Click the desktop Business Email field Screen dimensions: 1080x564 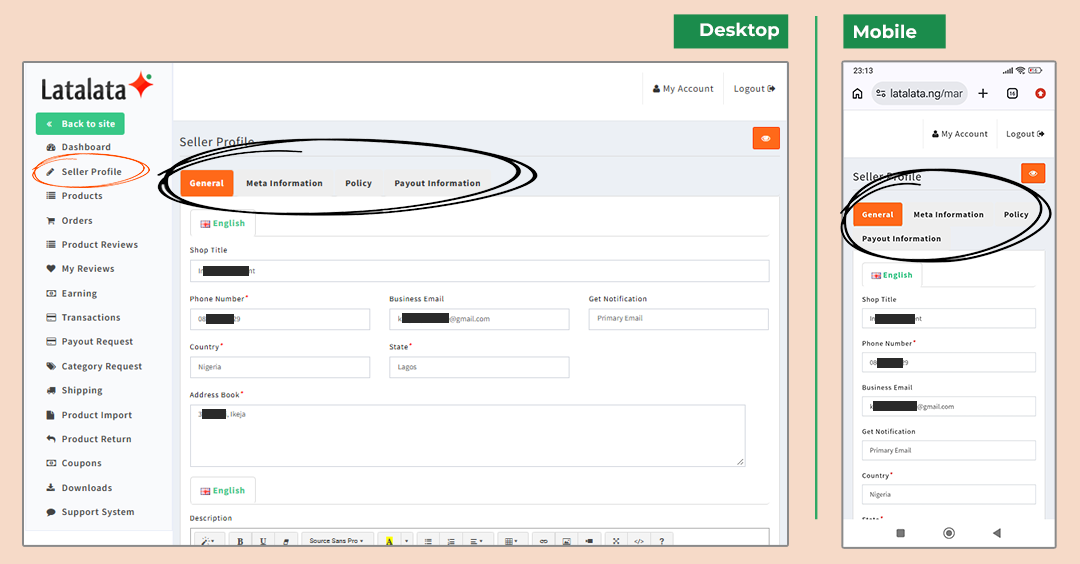[479, 319]
